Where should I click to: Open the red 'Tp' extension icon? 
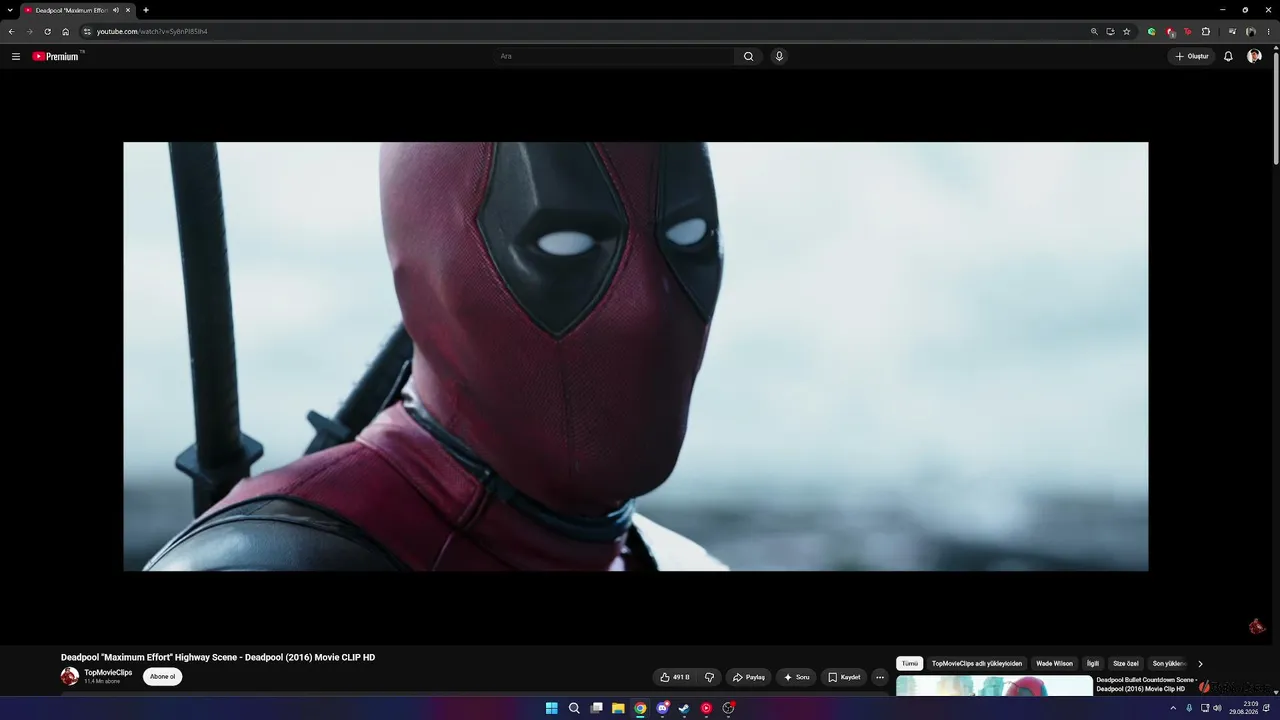(x=1187, y=31)
